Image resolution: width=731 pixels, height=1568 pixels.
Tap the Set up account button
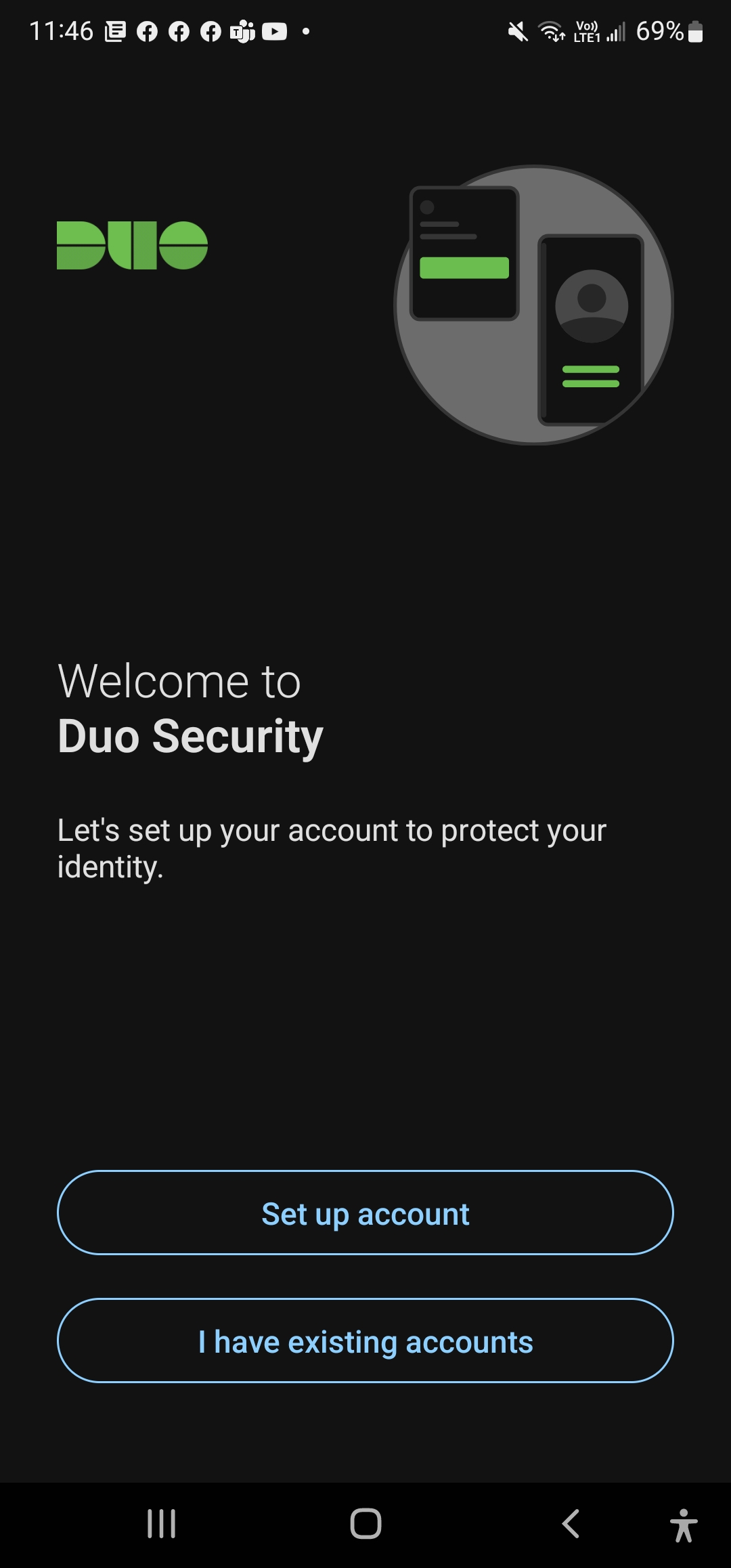tap(365, 1213)
